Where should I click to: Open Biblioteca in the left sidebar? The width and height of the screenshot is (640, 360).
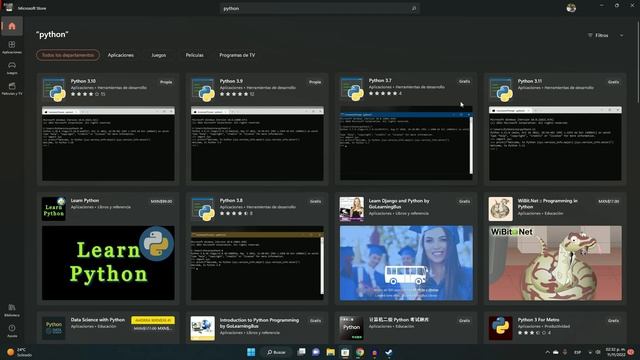[12, 310]
